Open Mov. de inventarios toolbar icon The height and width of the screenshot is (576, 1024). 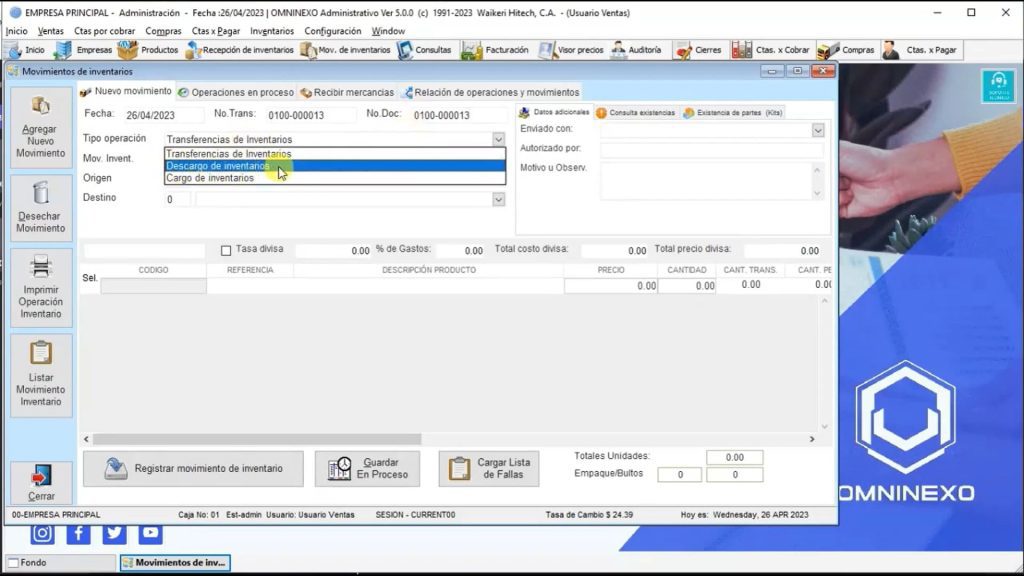[345, 50]
